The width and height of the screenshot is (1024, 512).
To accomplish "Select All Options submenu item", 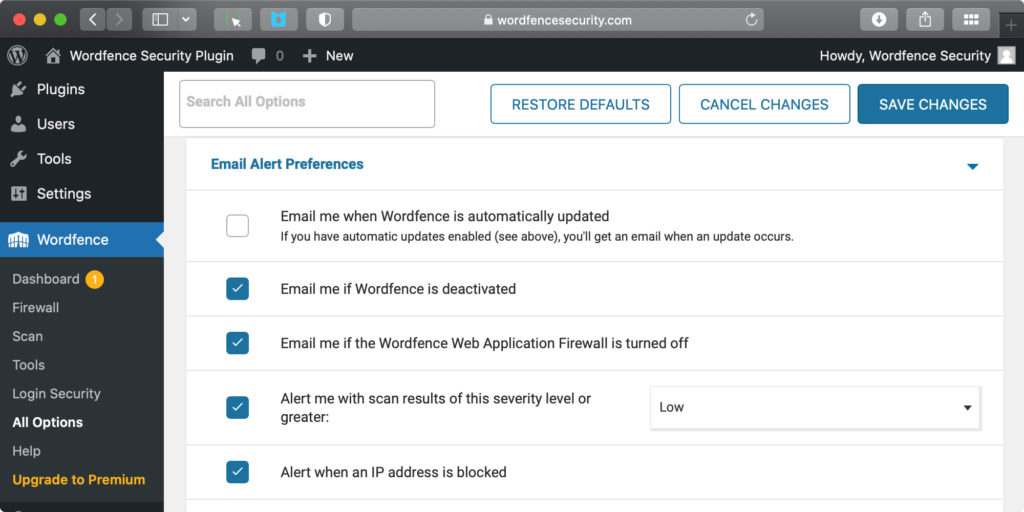I will pos(48,423).
